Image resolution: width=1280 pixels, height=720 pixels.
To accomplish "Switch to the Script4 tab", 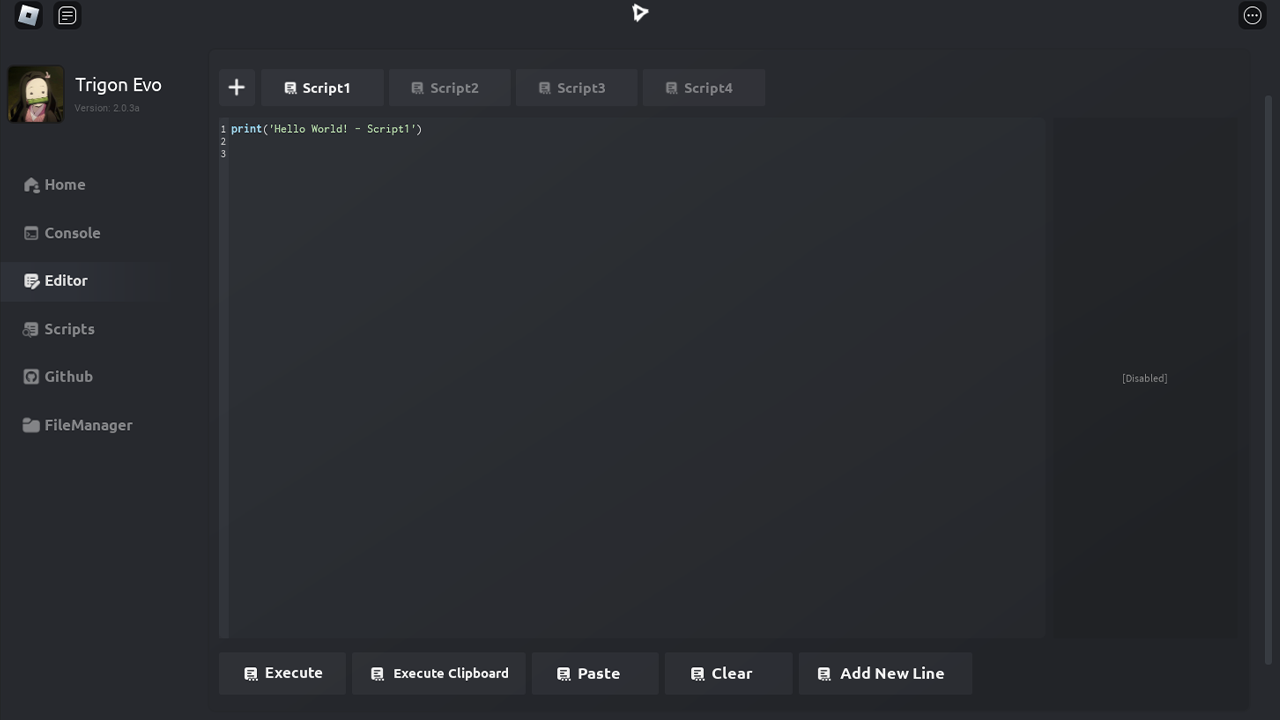I will click(x=703, y=88).
